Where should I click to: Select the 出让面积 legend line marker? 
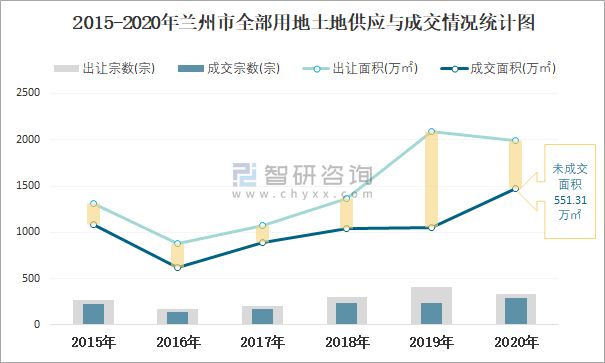pyautogui.click(x=317, y=69)
